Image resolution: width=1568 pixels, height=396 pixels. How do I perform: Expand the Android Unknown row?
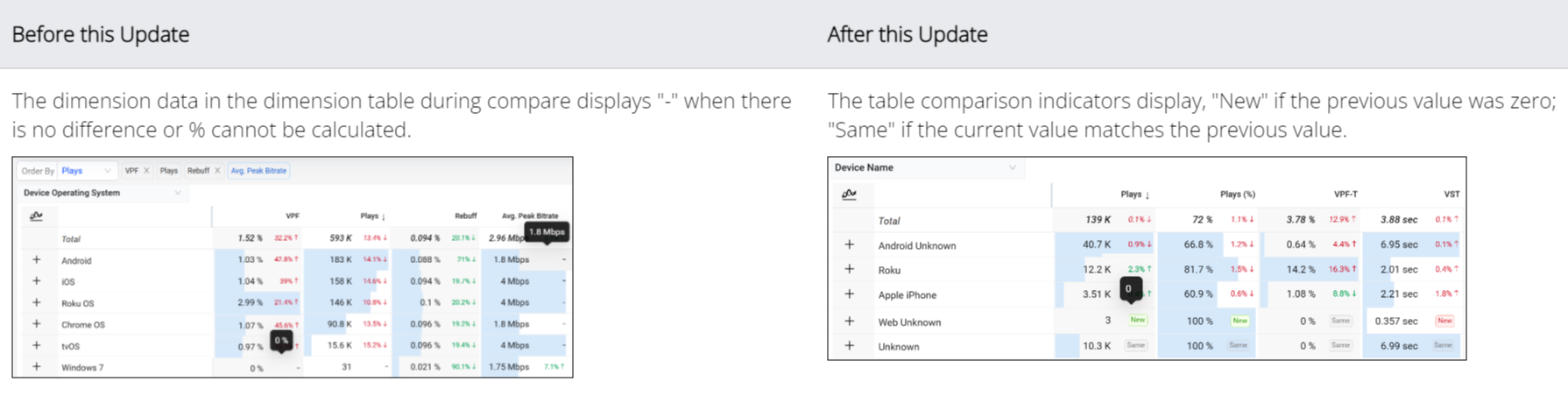click(849, 245)
